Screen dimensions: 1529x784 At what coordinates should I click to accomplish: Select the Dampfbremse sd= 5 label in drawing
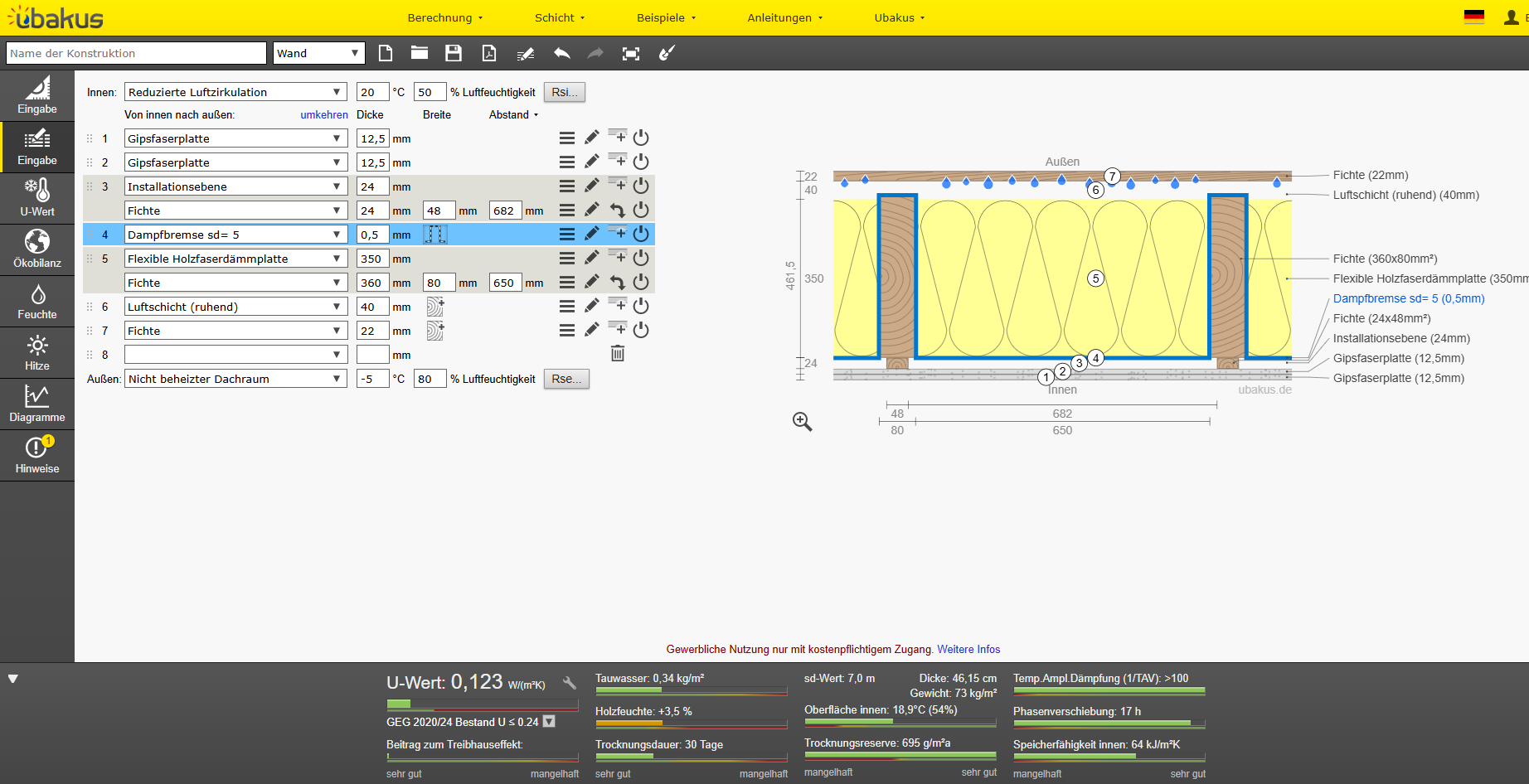tap(1409, 298)
